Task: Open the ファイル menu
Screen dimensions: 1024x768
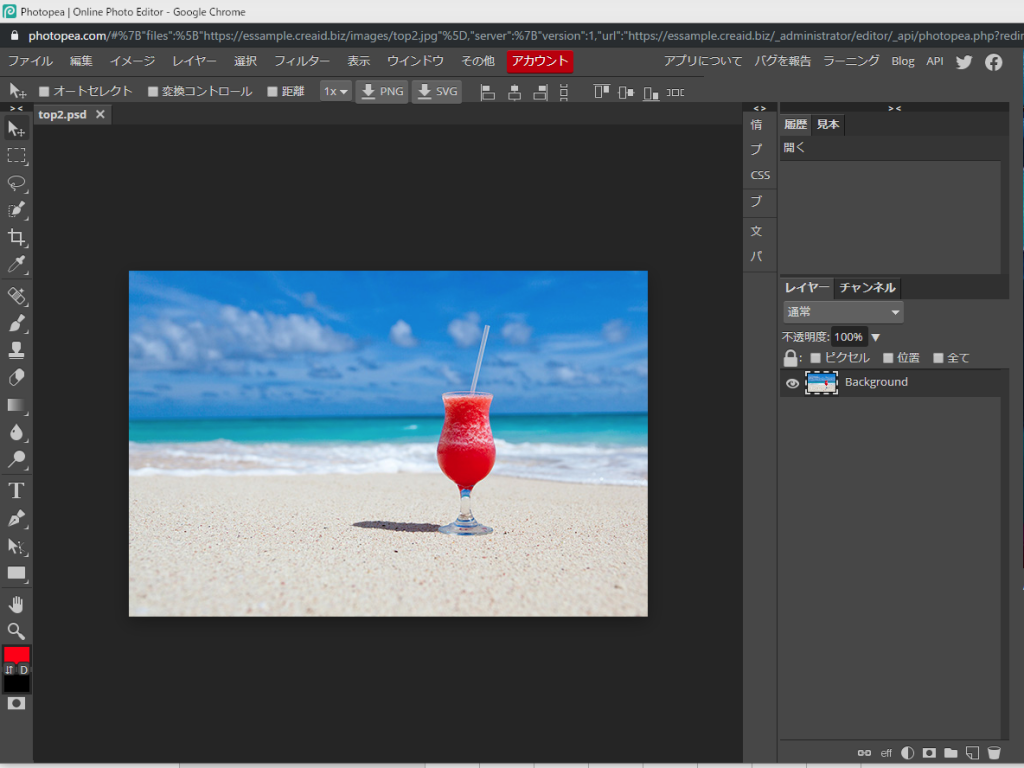Action: point(30,61)
